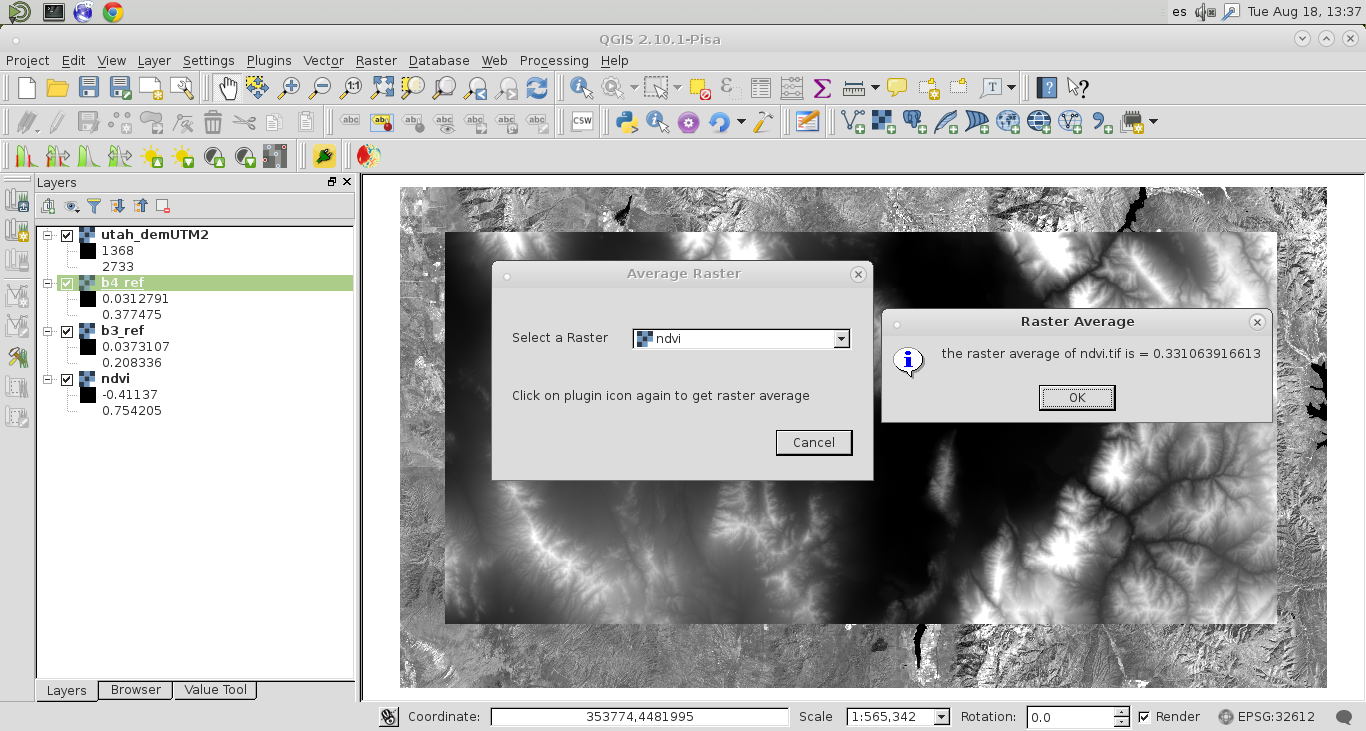Open Select a Raster combo box
Screen dimensions: 1366x731
(x=741, y=339)
